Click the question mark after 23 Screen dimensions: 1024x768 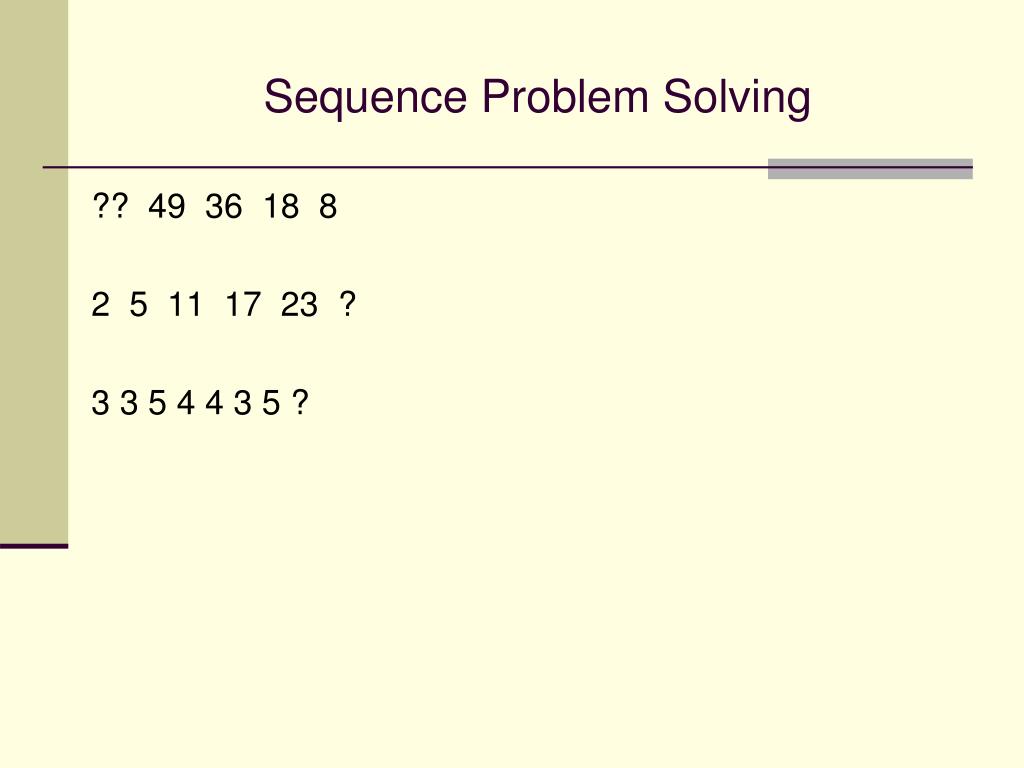(347, 304)
